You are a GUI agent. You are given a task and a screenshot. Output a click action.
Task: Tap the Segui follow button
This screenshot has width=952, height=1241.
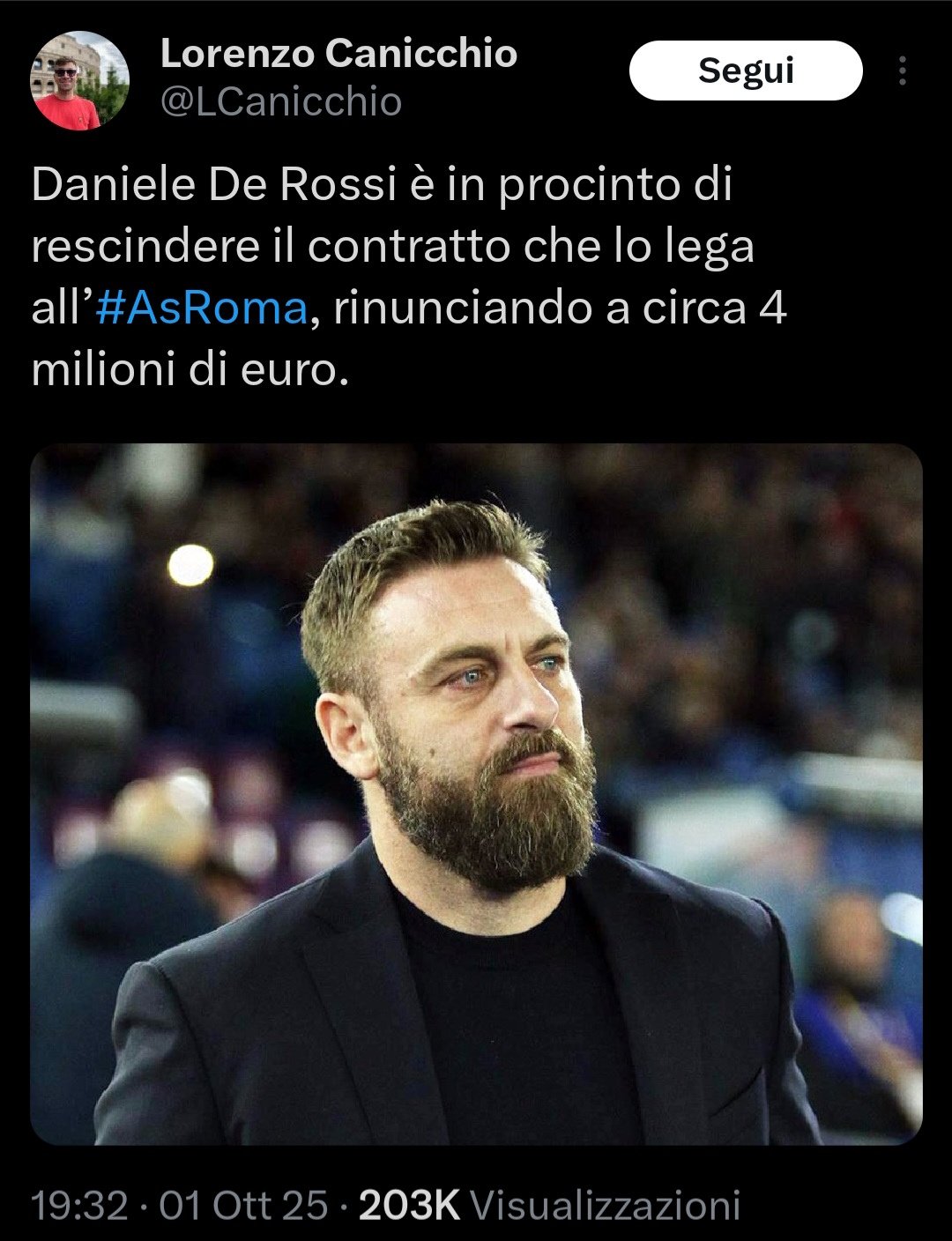(x=746, y=71)
